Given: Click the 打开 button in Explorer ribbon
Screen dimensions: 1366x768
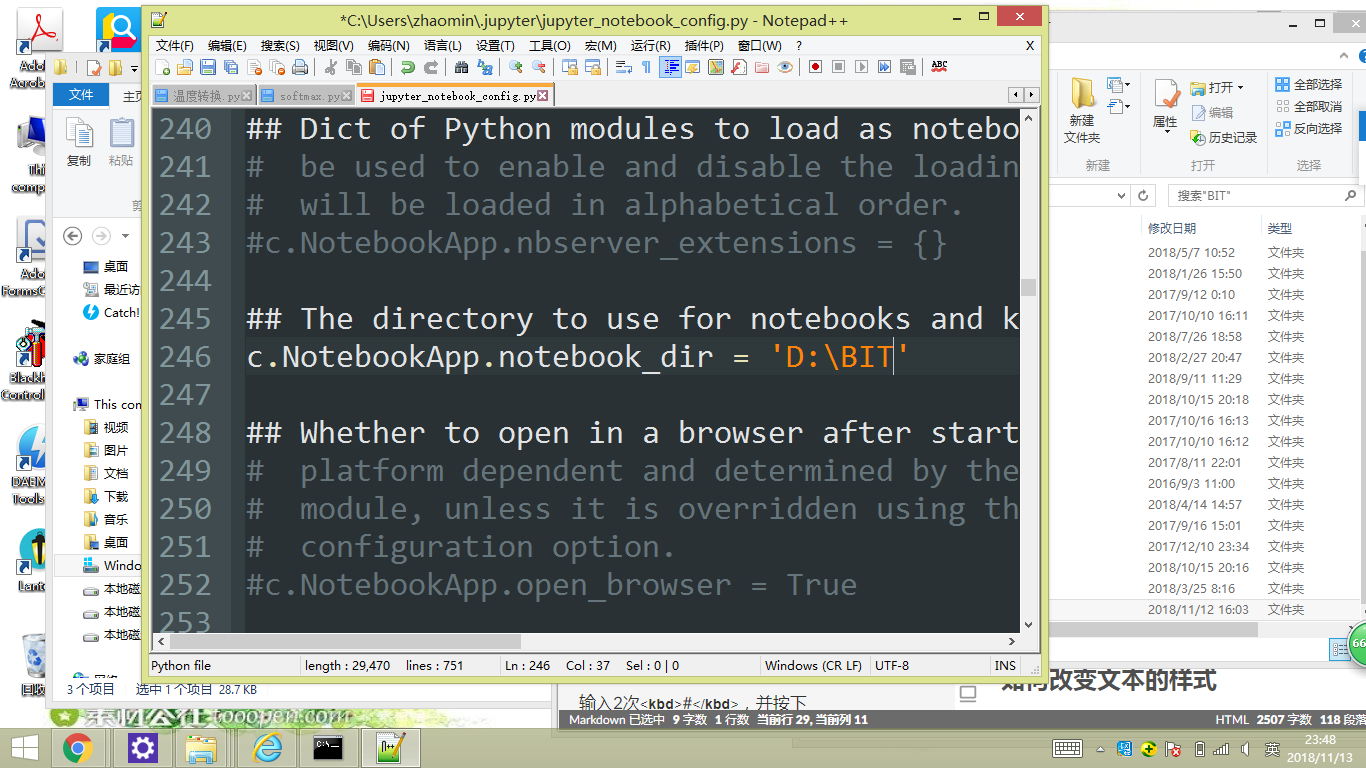Looking at the screenshot, I should pos(1218,87).
